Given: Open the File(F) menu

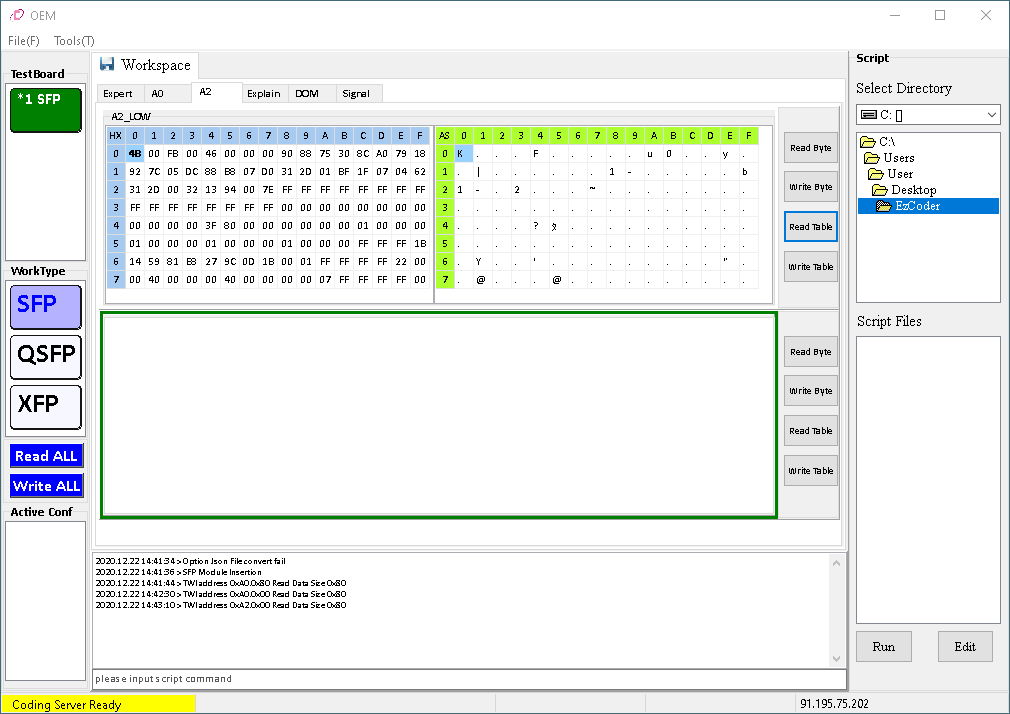Looking at the screenshot, I should 24,41.
